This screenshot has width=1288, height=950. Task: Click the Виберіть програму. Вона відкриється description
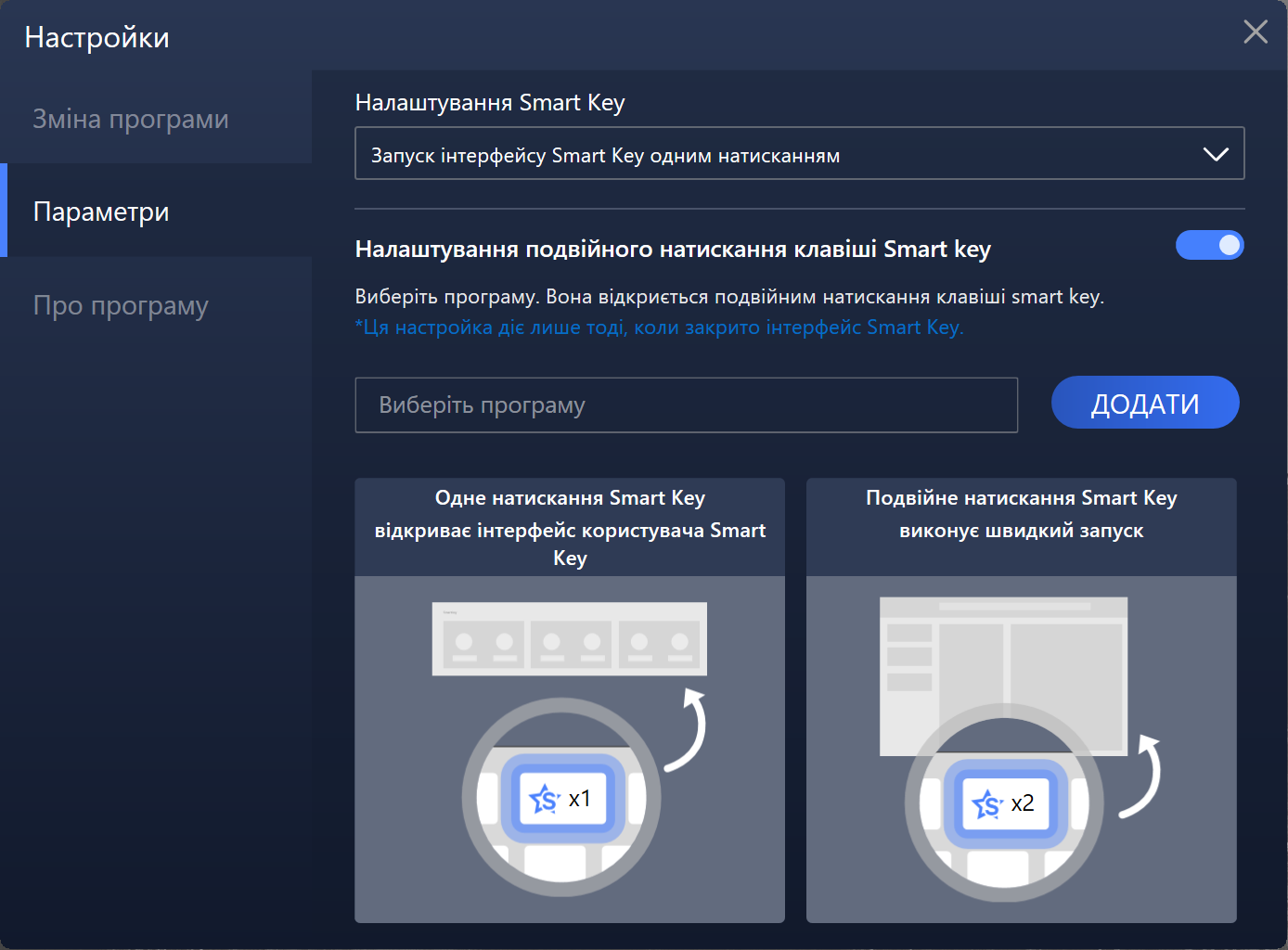click(x=729, y=297)
